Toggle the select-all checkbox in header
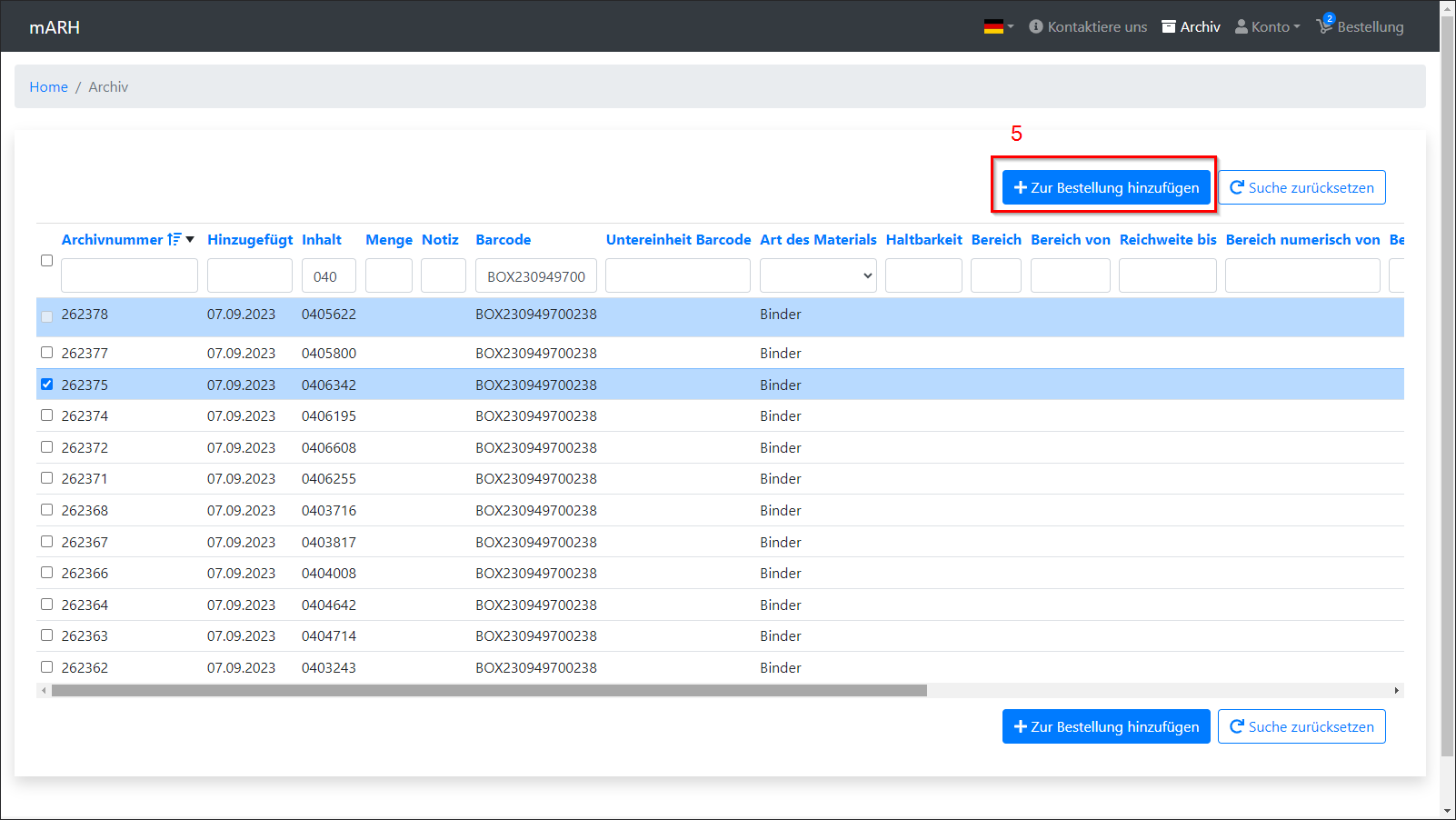The image size is (1456, 820). (x=47, y=261)
